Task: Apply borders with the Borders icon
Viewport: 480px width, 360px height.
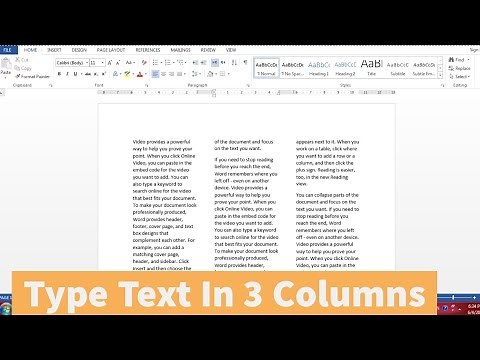Action: (222, 74)
